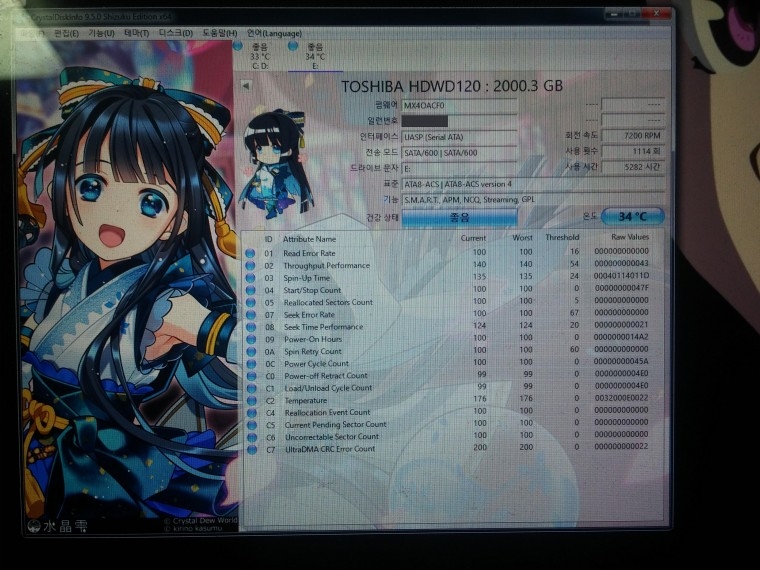Viewport: 760px width, 570px height.
Task: Click the status icon for Power Cycle Count
Action: click(x=251, y=364)
